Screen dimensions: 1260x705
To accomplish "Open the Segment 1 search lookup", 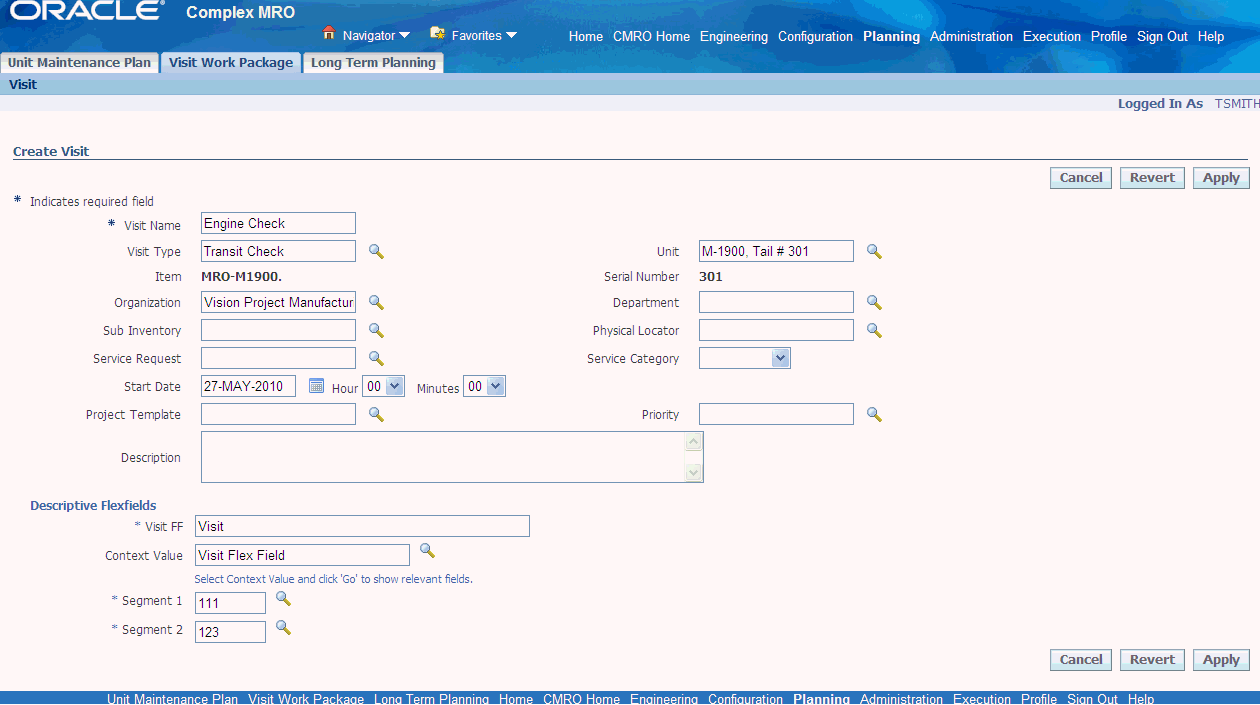I will coord(283,599).
